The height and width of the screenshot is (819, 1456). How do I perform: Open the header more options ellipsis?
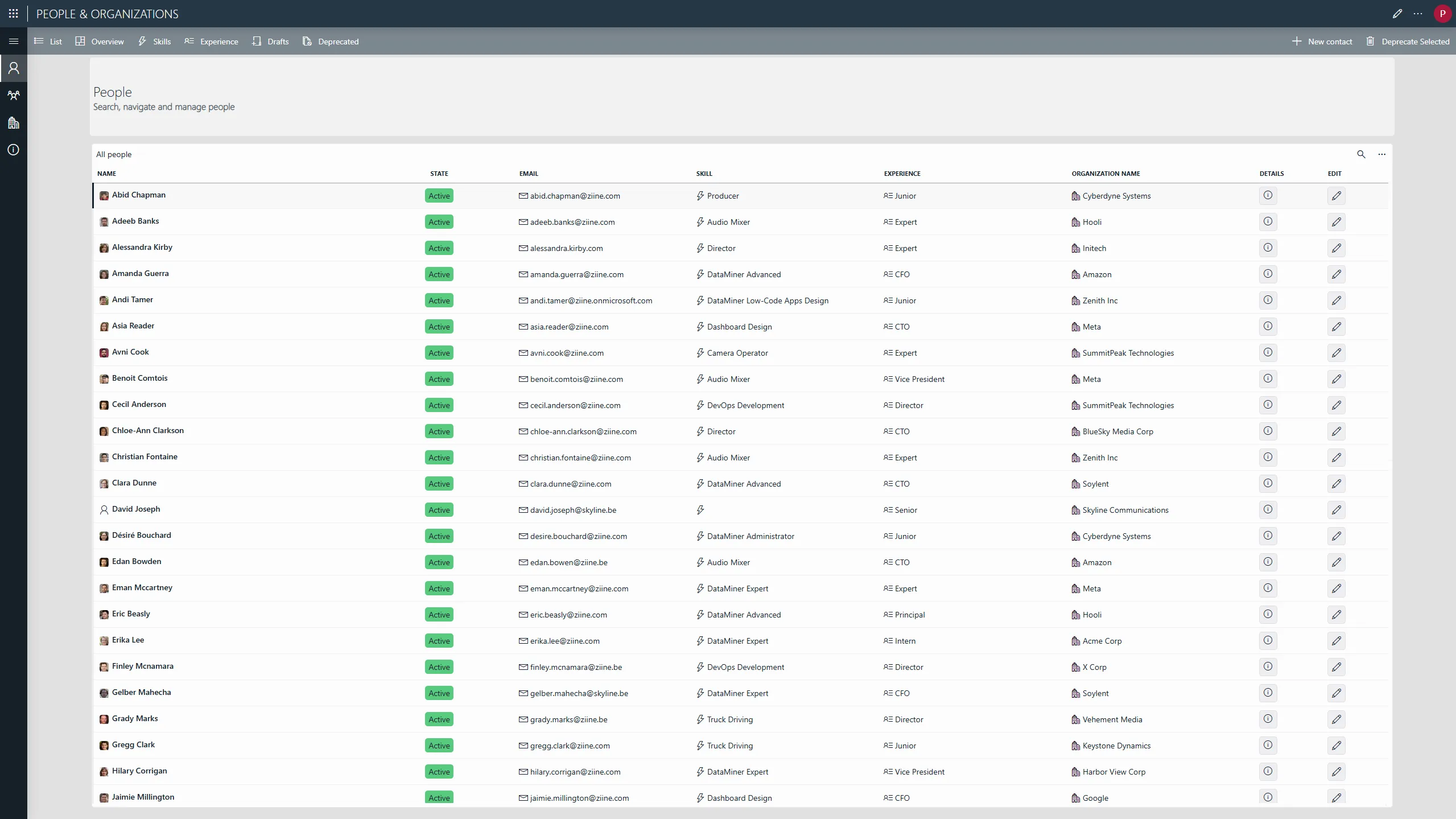click(x=1418, y=14)
